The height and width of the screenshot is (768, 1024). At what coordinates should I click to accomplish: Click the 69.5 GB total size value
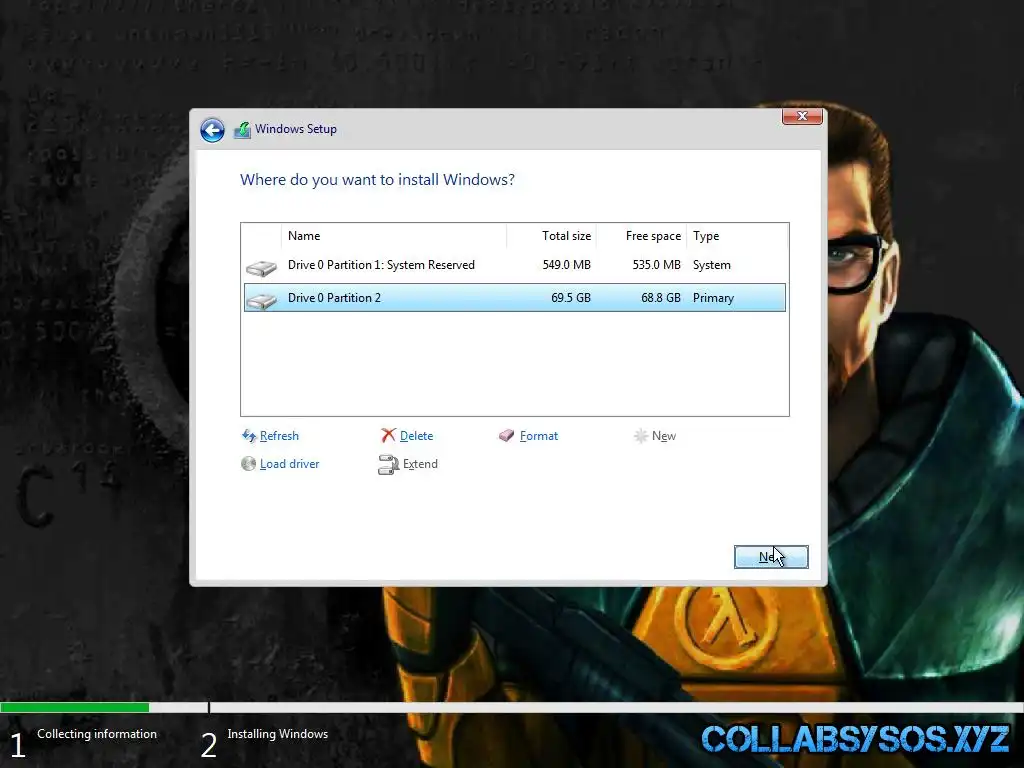[571, 298]
